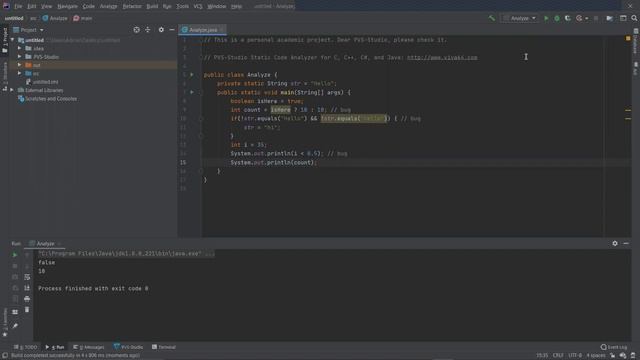
Task: Minimize the Run panel with minus icon
Action: tap(626, 243)
